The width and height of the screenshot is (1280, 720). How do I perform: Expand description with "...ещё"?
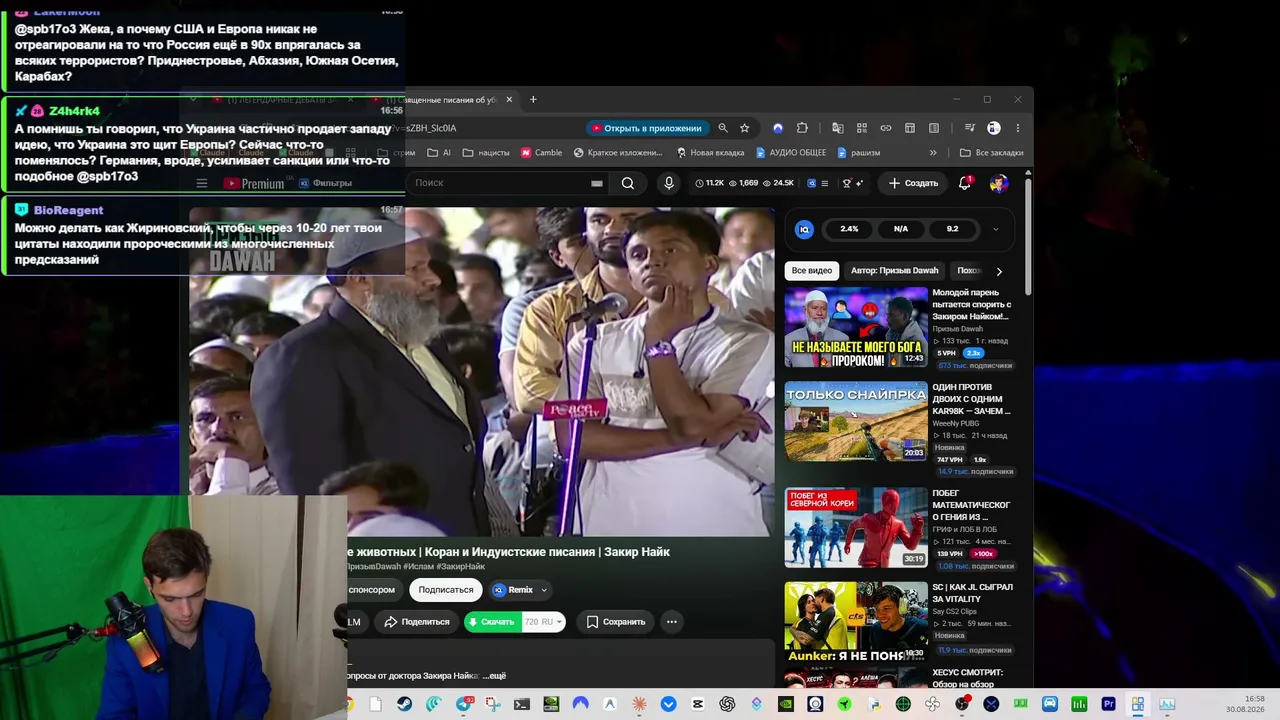click(494, 676)
